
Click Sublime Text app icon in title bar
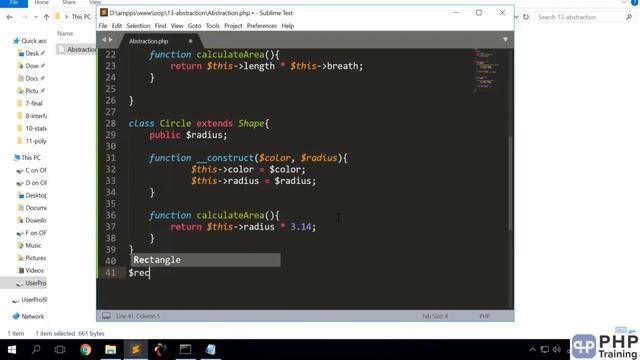coord(104,13)
